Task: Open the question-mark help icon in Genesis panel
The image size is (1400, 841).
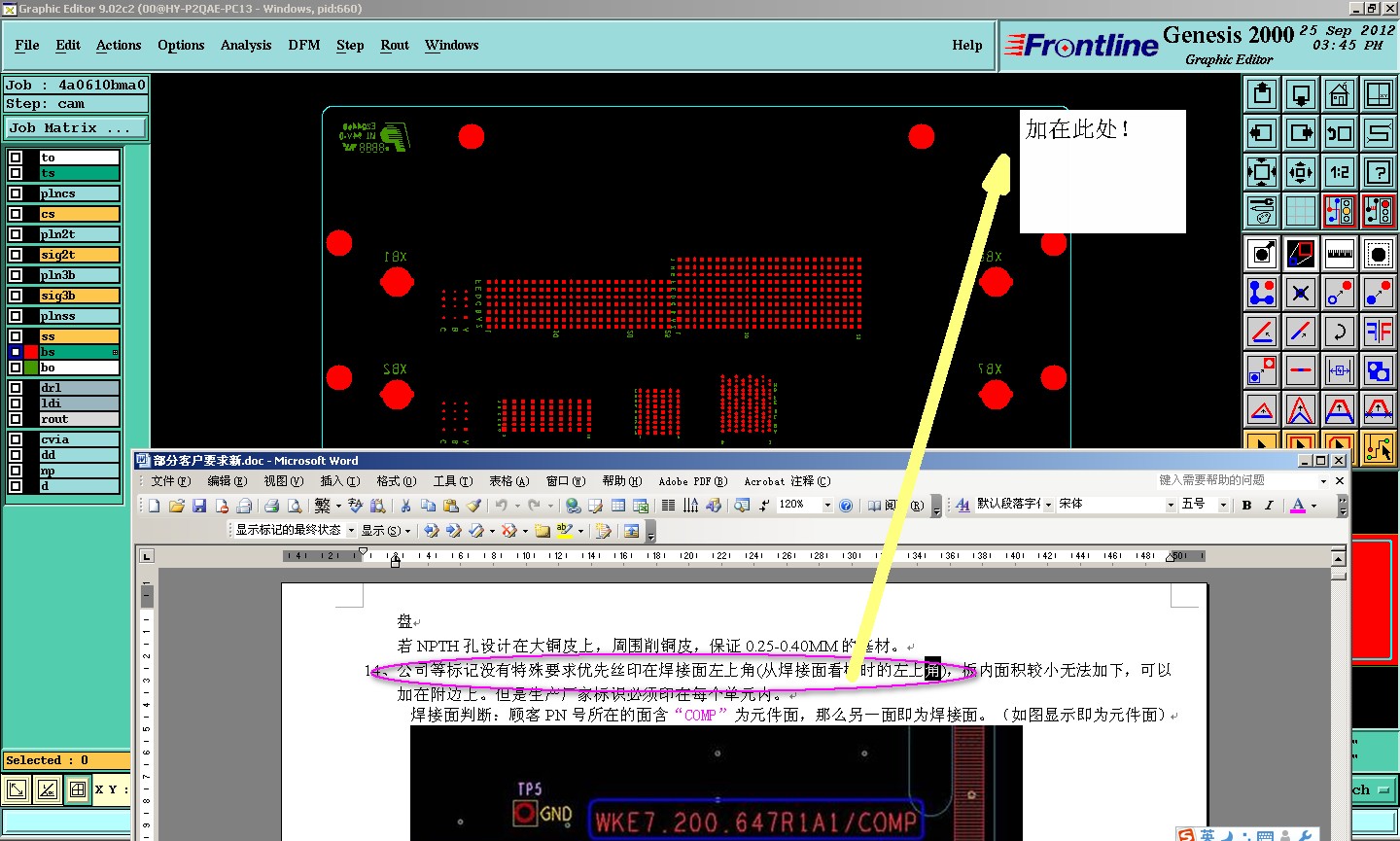Action: (1379, 172)
